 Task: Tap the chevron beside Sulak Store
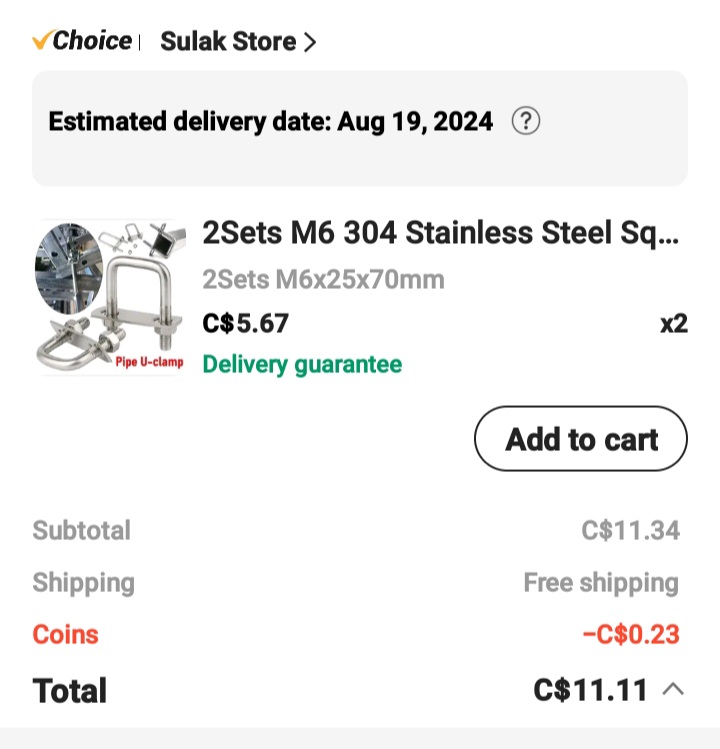pyautogui.click(x=310, y=42)
